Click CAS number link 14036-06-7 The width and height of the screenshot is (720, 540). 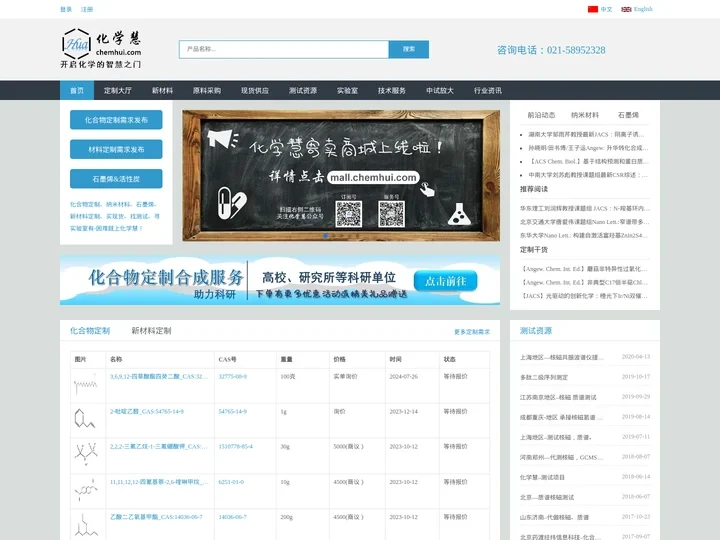233,517
